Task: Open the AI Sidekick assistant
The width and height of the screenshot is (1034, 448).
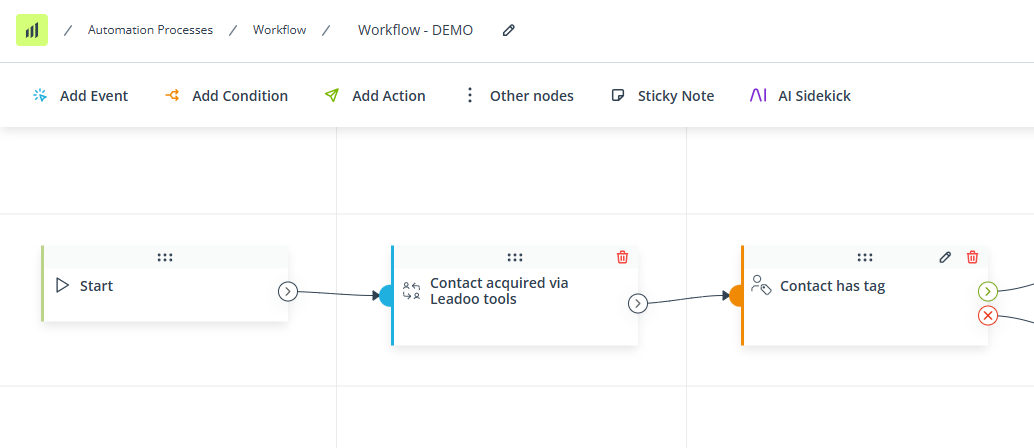Action: click(800, 96)
